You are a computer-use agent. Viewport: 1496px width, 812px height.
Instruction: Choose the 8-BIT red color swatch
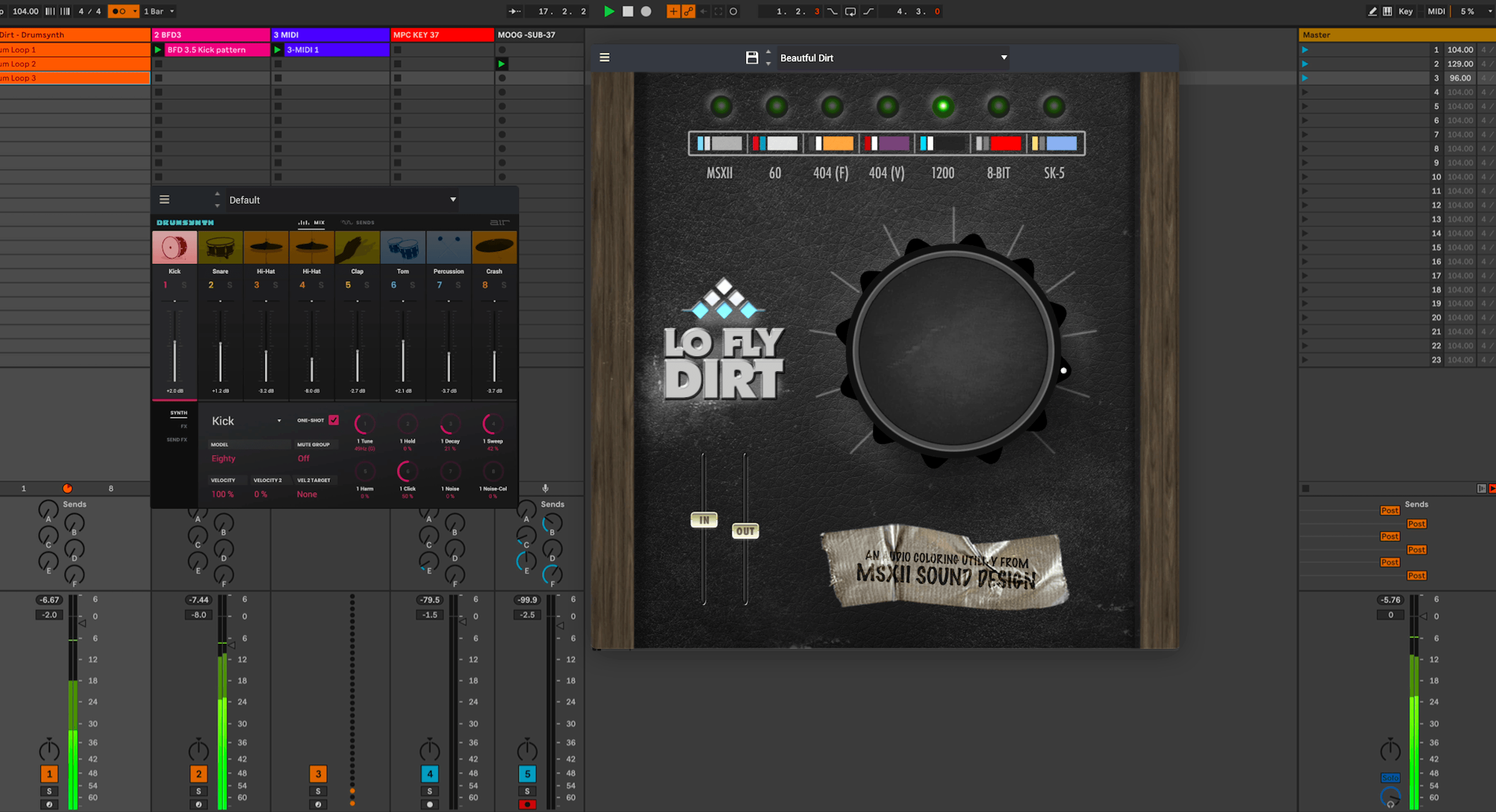[1006, 143]
